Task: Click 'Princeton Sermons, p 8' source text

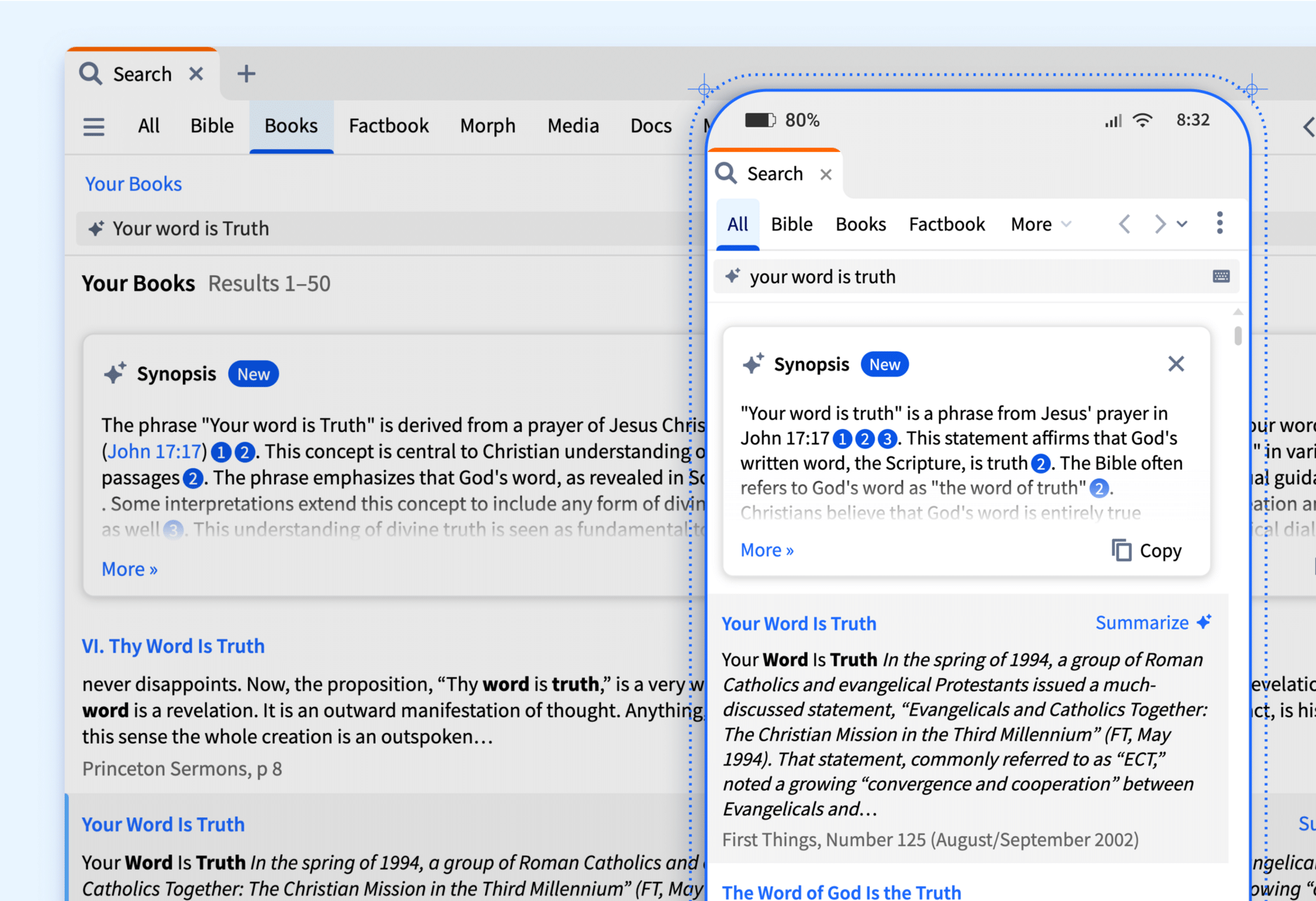Action: click(182, 769)
